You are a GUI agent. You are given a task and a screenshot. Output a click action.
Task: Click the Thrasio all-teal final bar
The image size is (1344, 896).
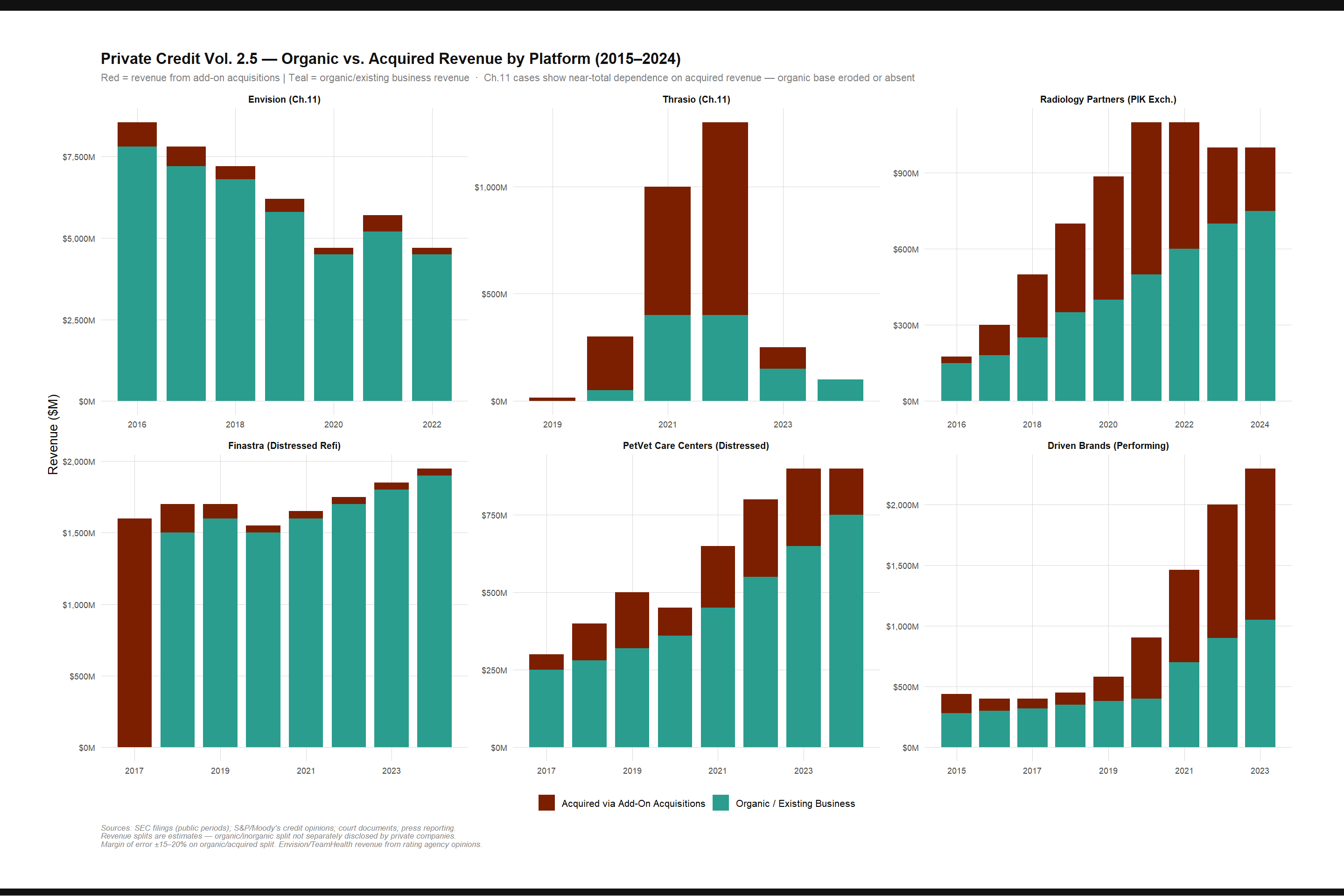point(840,390)
